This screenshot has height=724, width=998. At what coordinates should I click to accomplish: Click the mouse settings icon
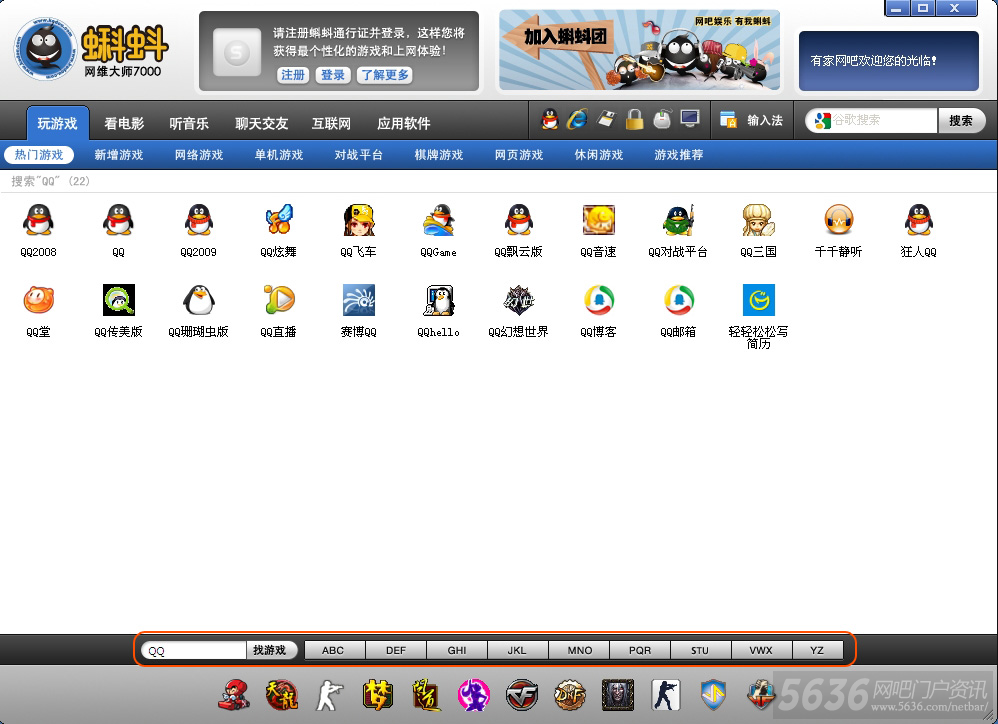[x=662, y=120]
